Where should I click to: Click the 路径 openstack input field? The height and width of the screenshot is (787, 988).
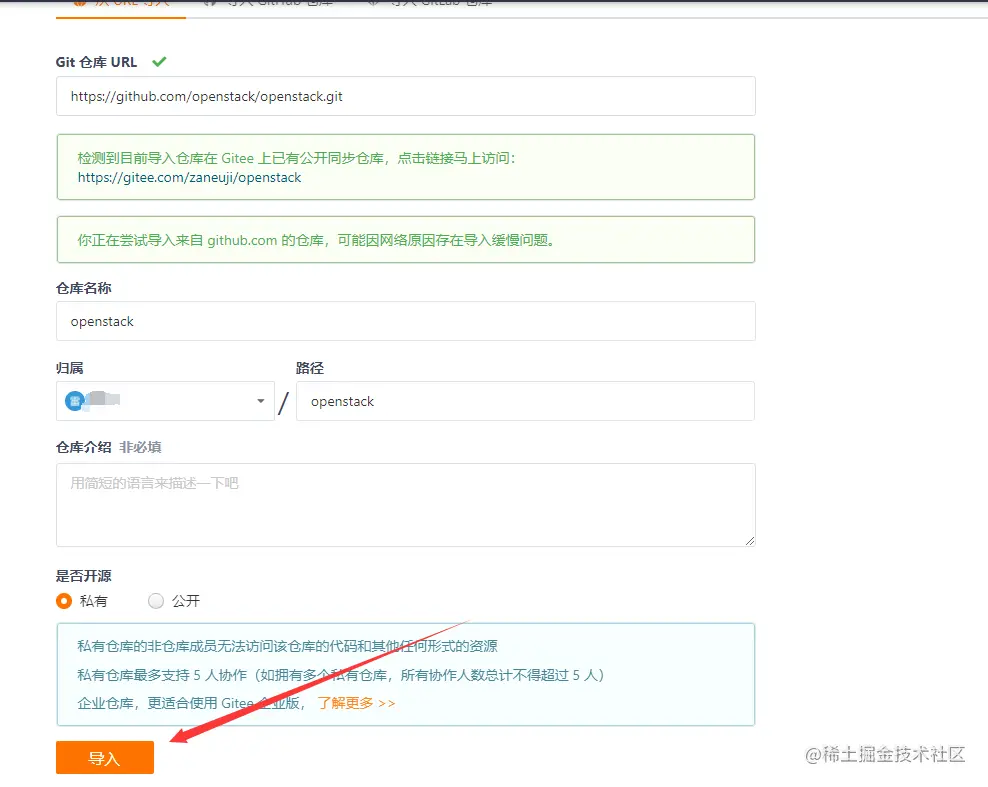(526, 401)
